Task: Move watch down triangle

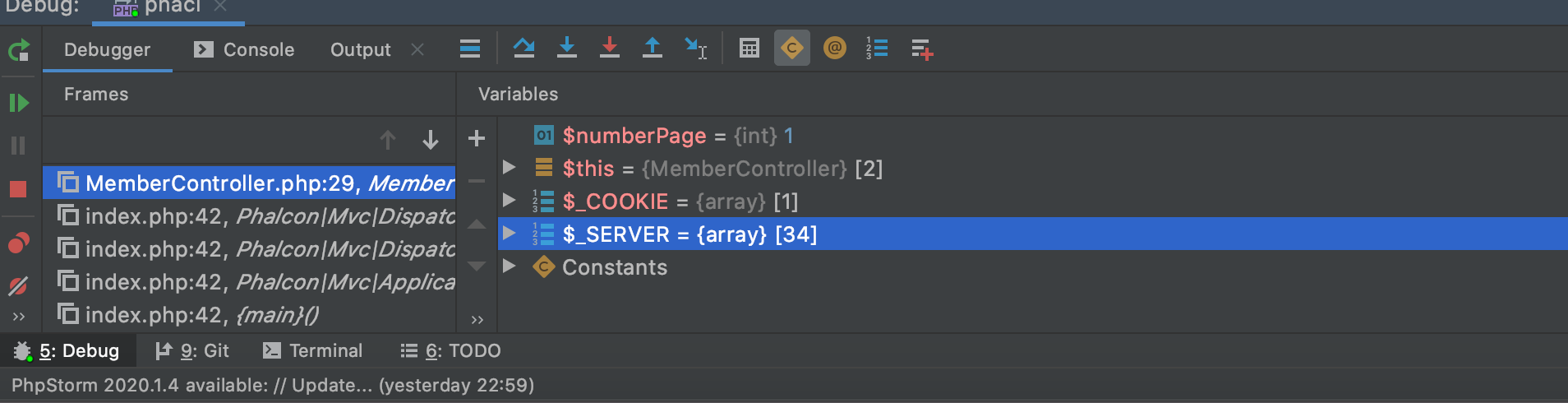Action: pos(477,266)
